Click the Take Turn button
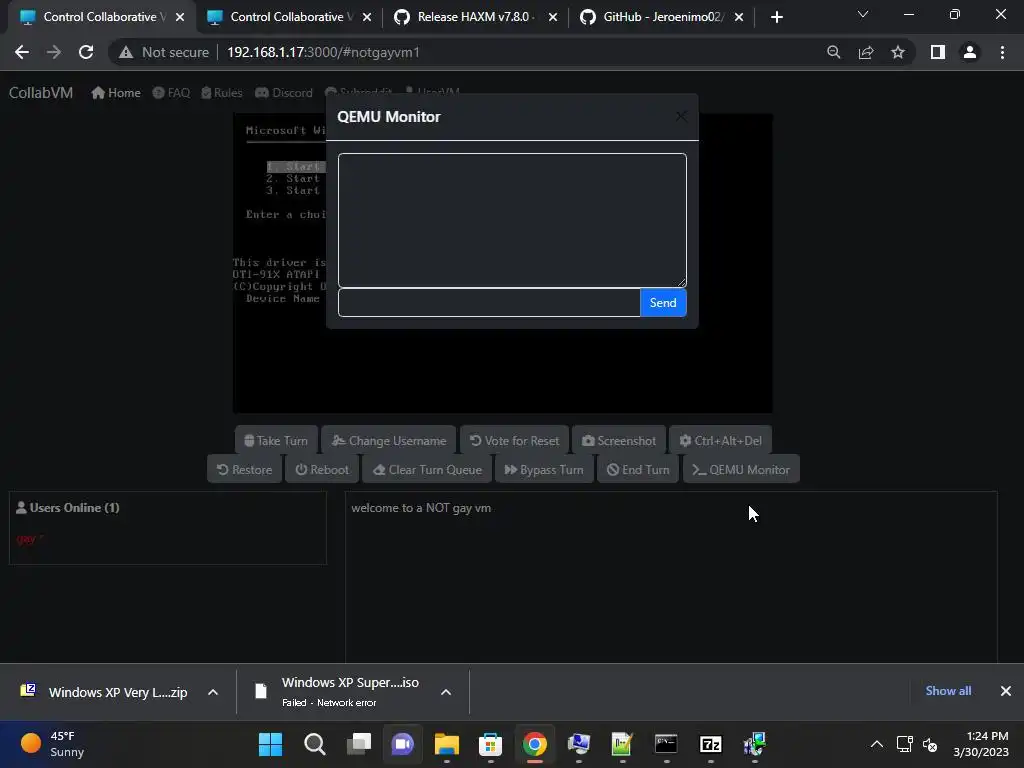This screenshot has width=1024, height=768. [276, 441]
